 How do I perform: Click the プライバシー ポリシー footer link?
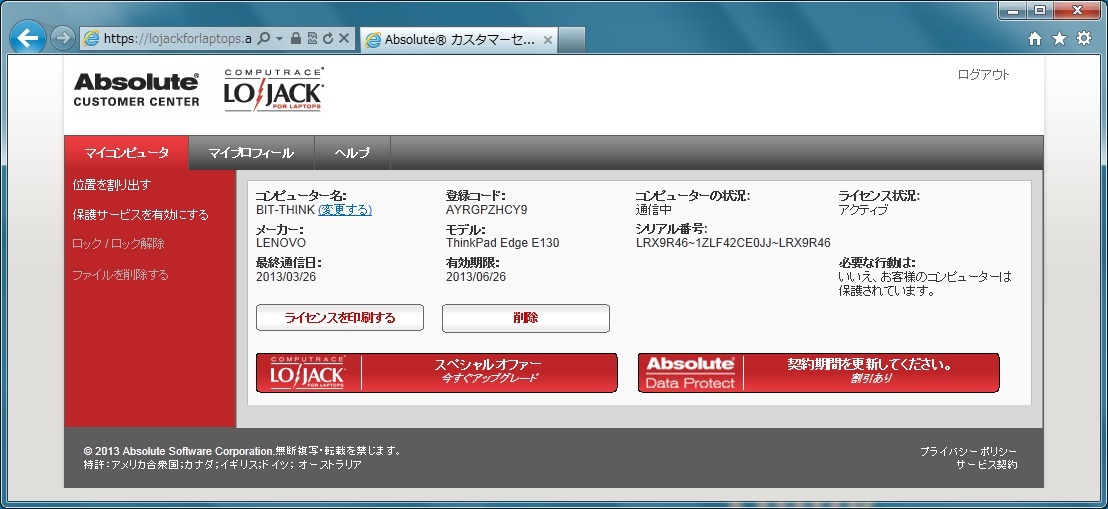(x=968, y=451)
